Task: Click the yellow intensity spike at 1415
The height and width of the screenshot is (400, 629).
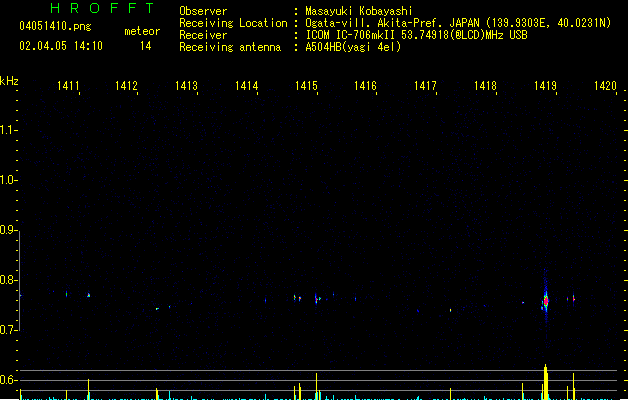Action: click(317, 386)
